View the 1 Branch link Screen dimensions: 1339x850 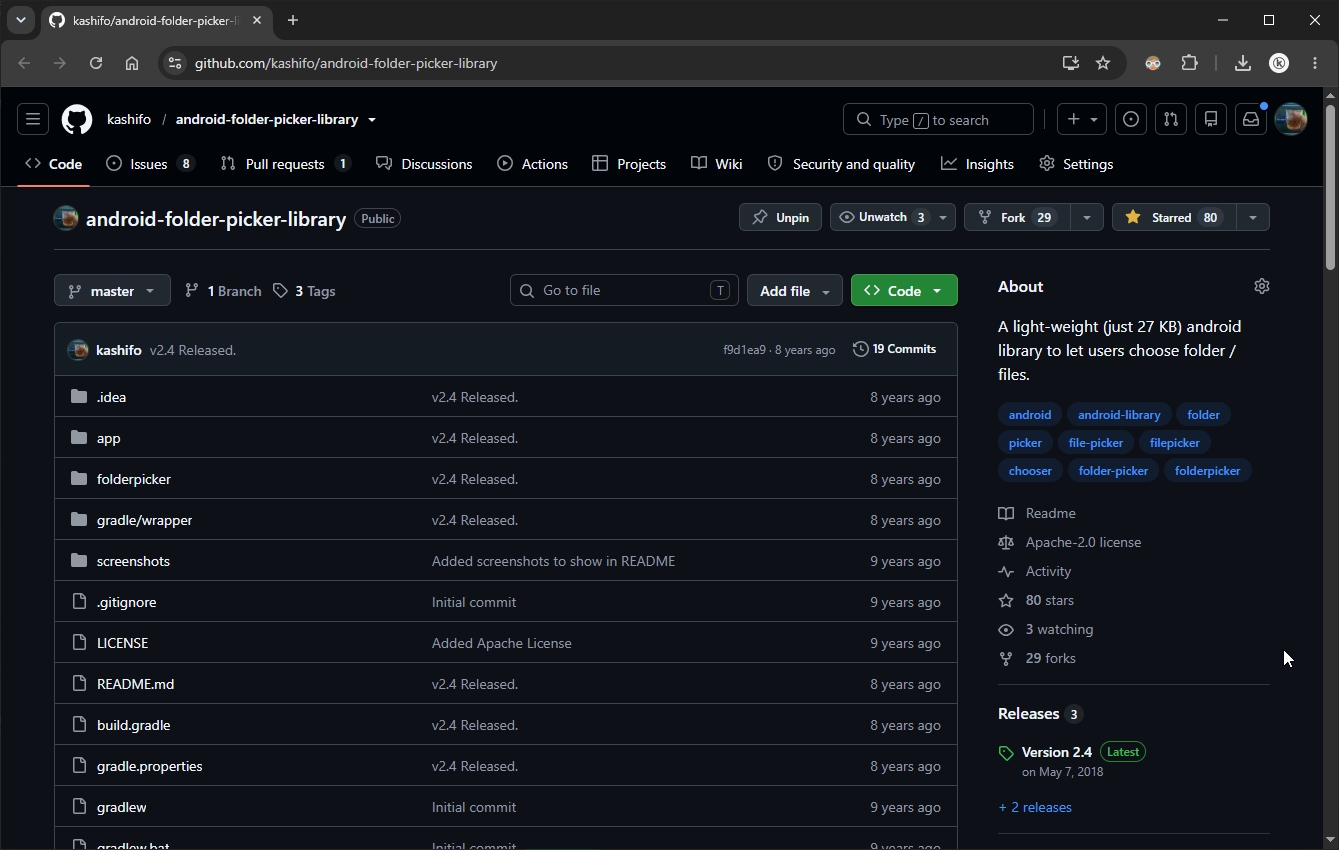click(223, 291)
